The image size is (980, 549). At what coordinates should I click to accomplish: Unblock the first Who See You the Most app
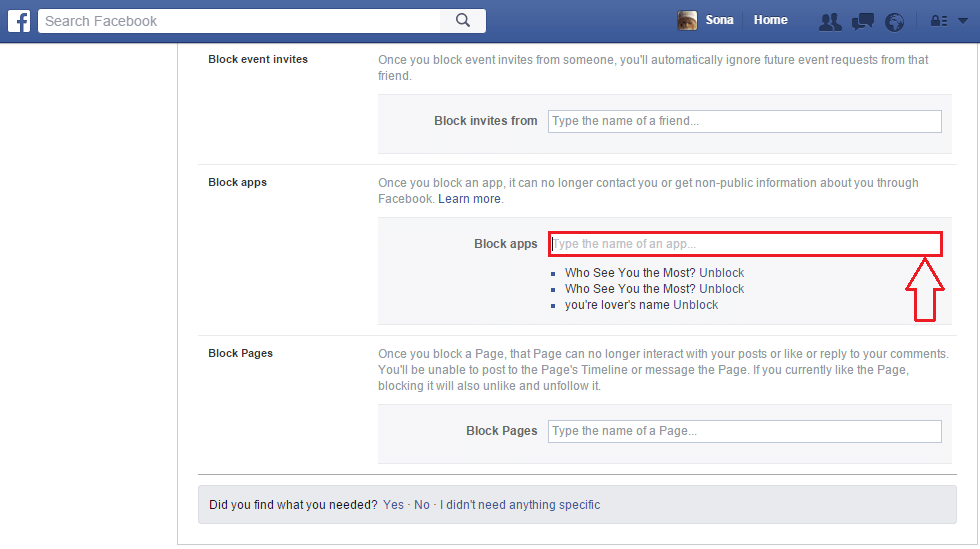point(721,273)
